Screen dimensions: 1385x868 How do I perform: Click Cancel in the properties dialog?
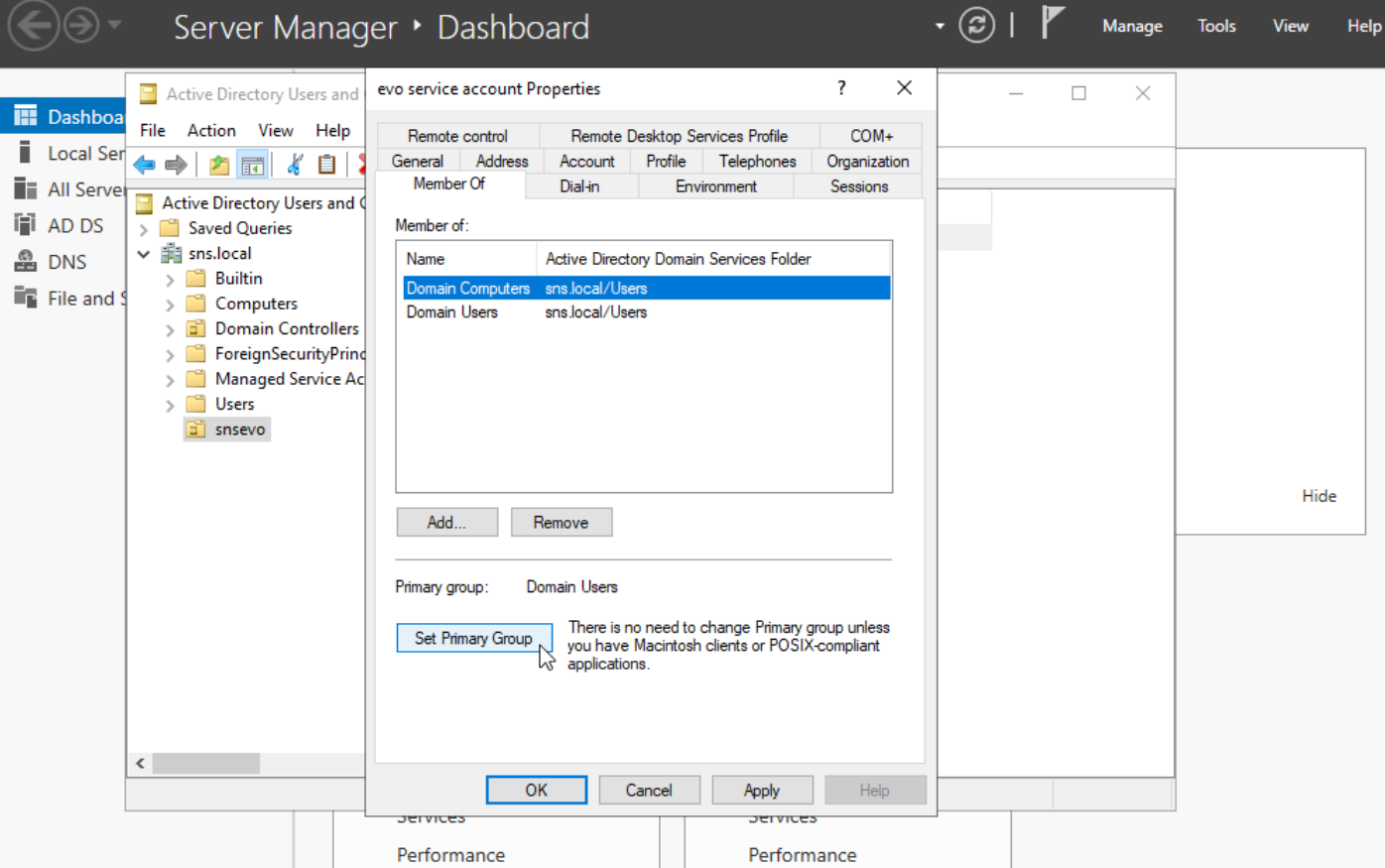point(650,790)
